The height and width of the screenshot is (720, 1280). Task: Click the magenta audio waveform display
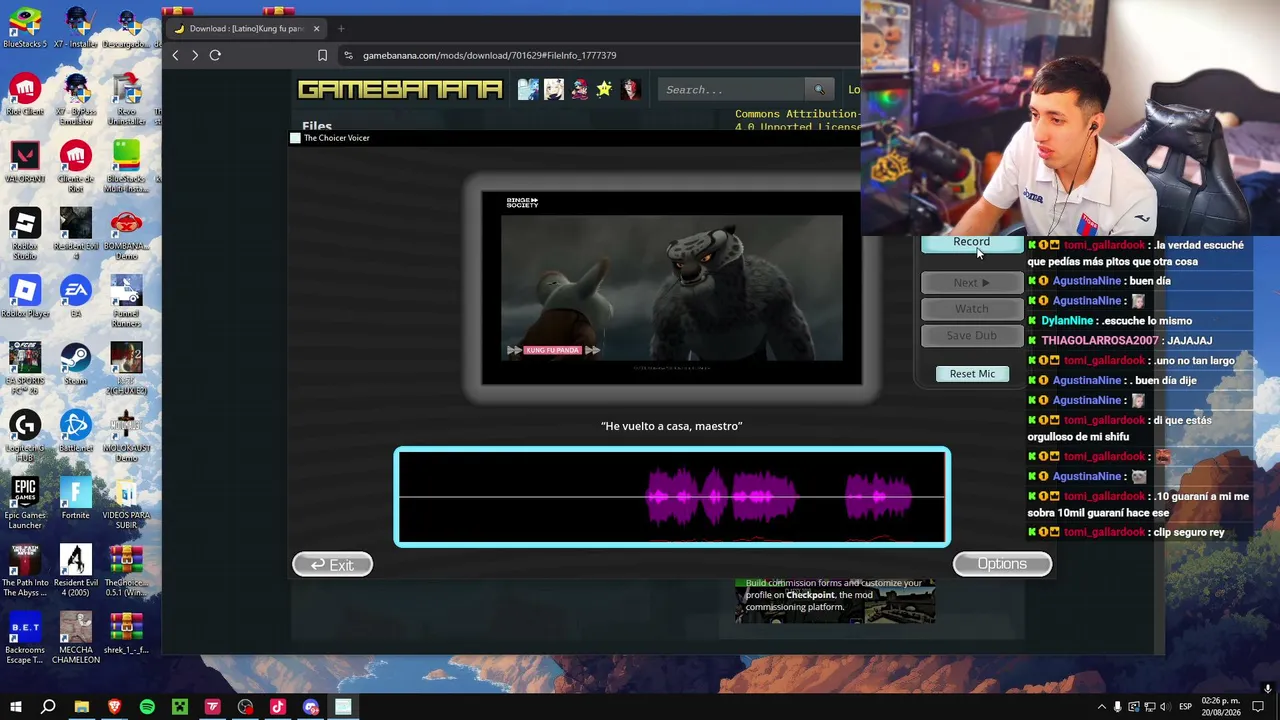pyautogui.click(x=672, y=497)
